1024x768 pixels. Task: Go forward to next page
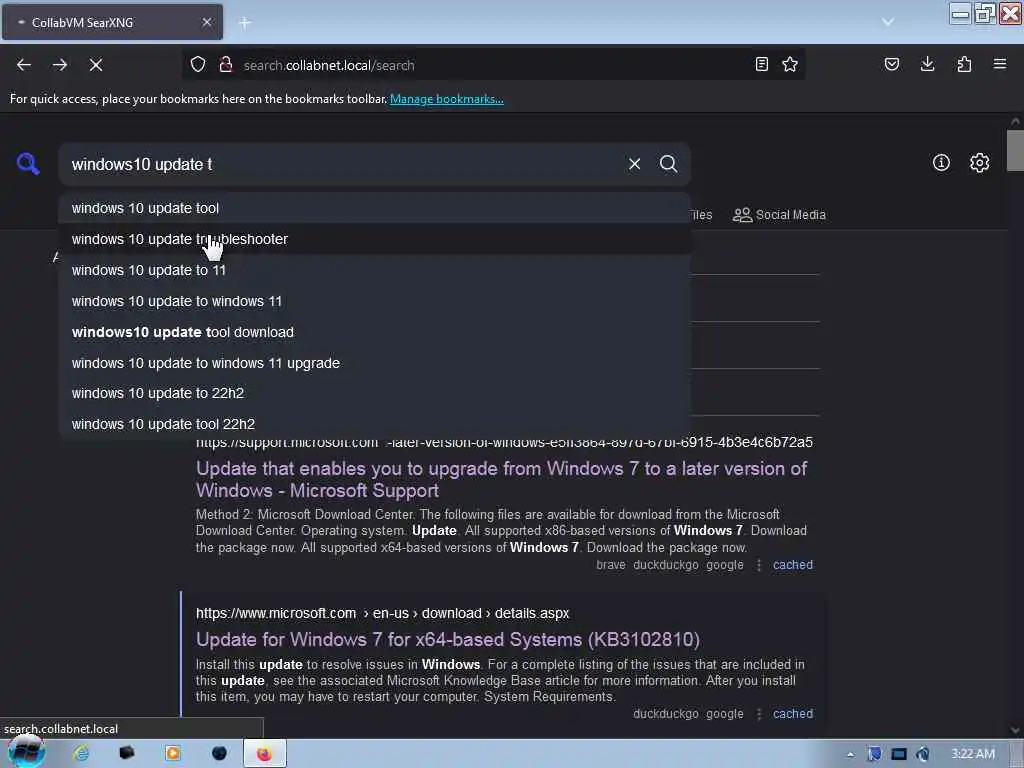(60, 65)
